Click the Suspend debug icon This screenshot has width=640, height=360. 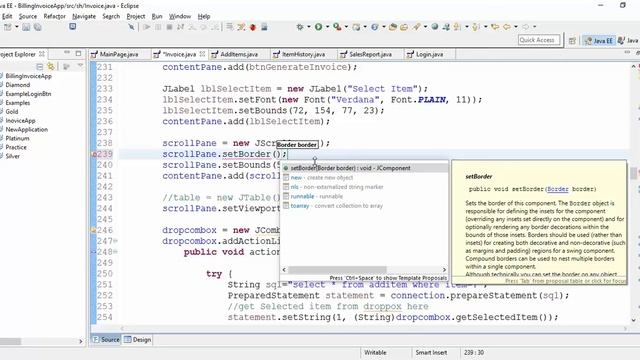pyautogui.click(x=158, y=27)
